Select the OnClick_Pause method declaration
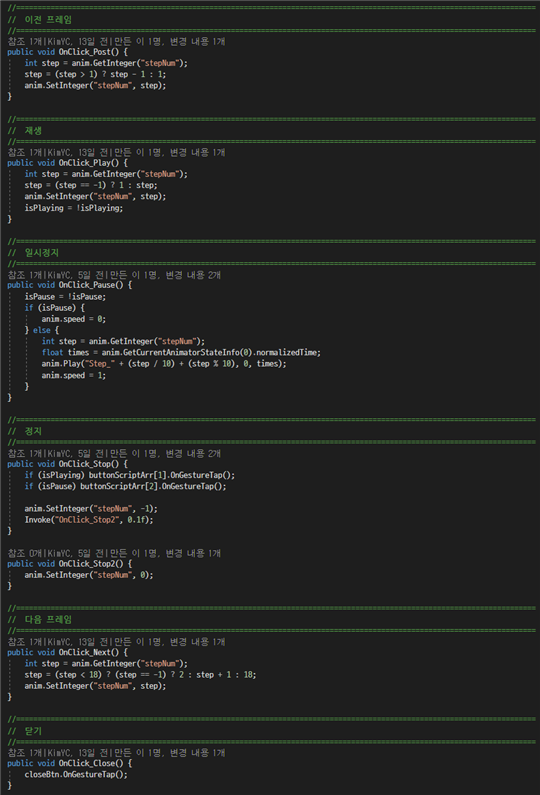The image size is (540, 795). point(69,285)
